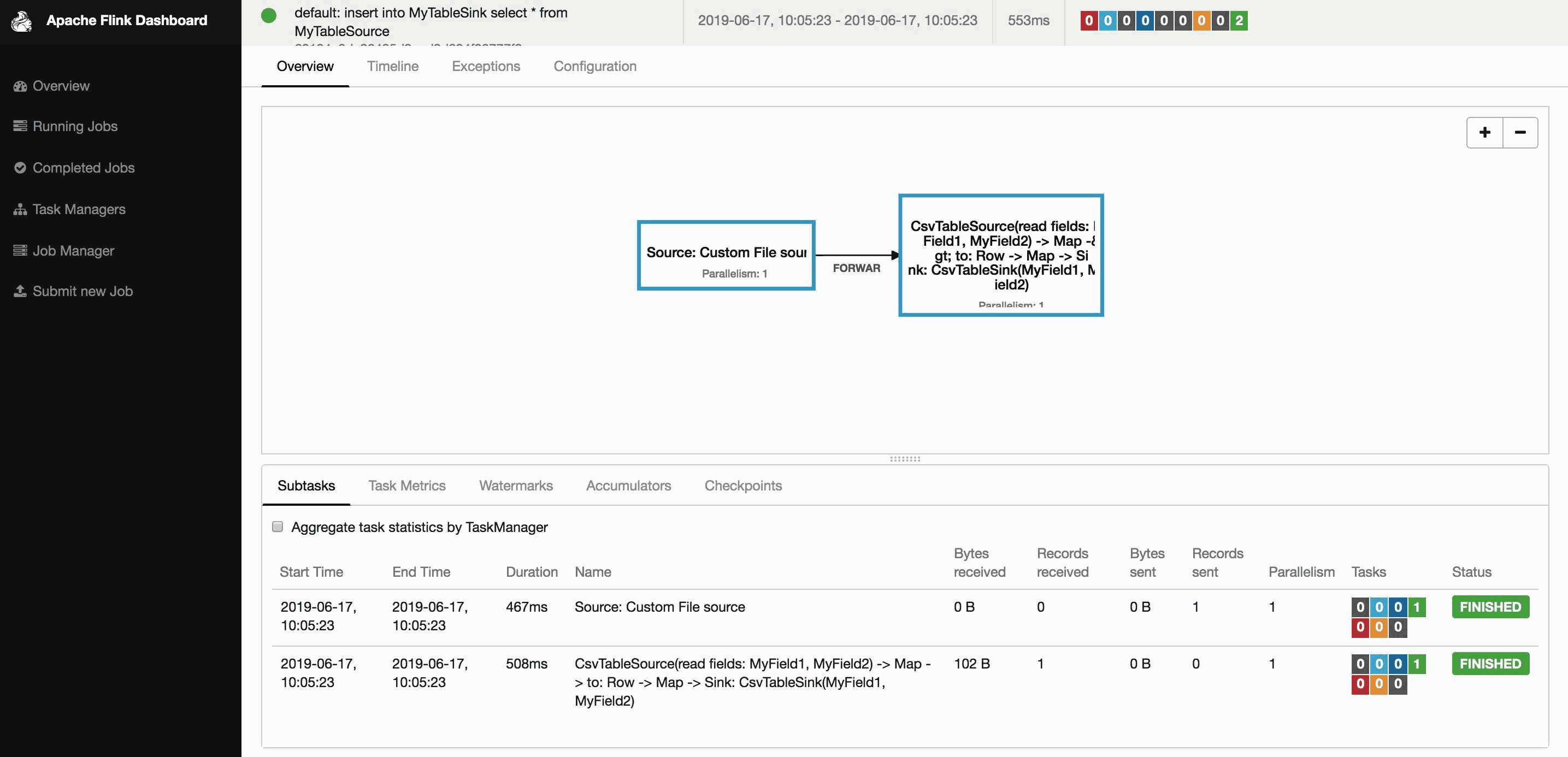
Task: Open Overview in the left sidebar
Action: [61, 86]
